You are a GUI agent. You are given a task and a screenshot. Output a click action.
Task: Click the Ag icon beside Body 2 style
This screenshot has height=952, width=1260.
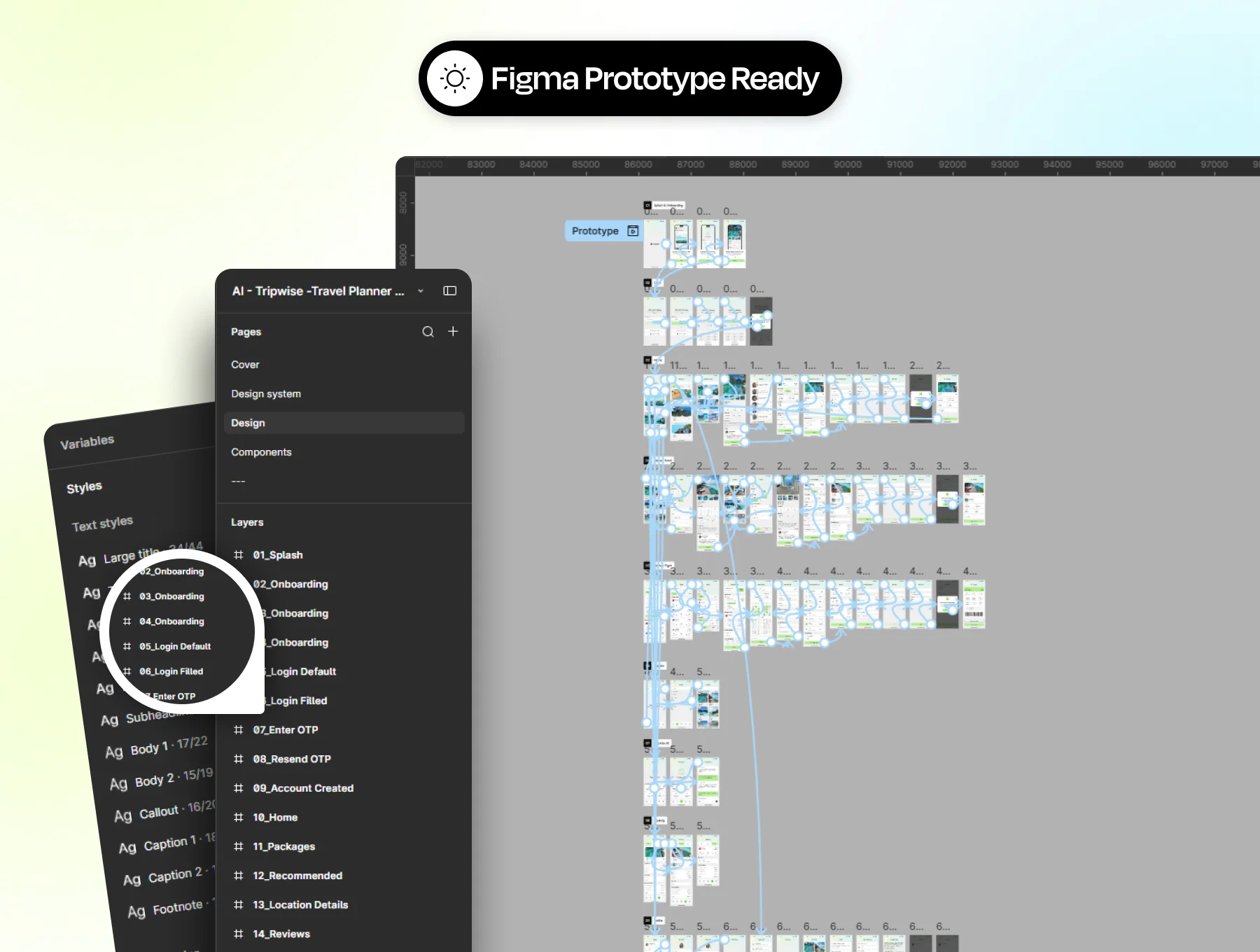click(x=119, y=784)
